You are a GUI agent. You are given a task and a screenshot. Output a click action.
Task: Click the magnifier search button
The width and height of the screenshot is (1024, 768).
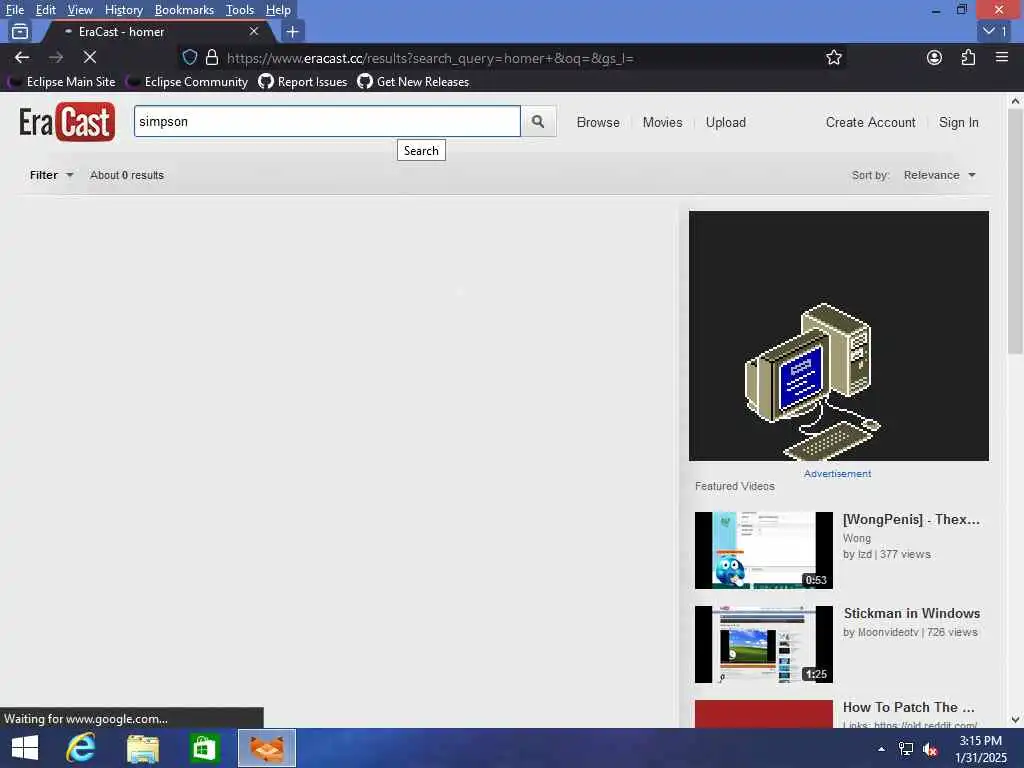click(x=538, y=121)
